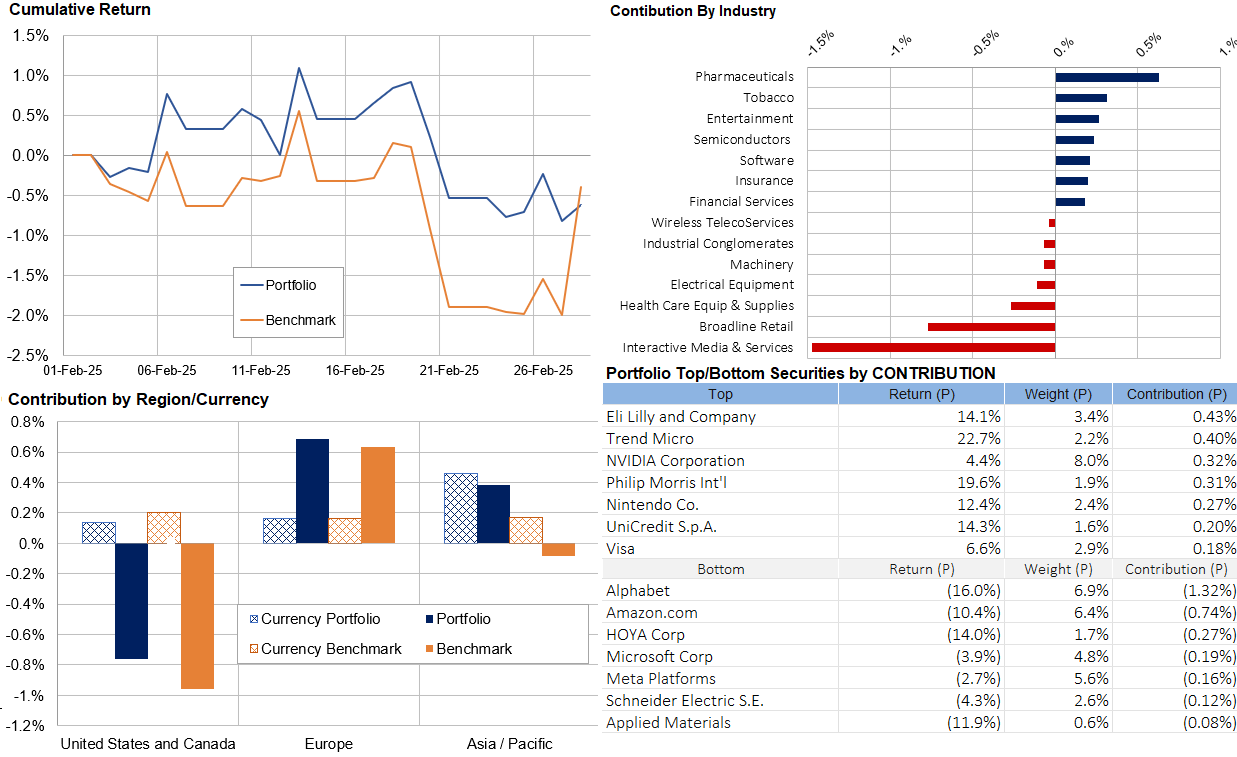Click the 8.0% weight value
The image size is (1237, 757).
pyautogui.click(x=1091, y=460)
